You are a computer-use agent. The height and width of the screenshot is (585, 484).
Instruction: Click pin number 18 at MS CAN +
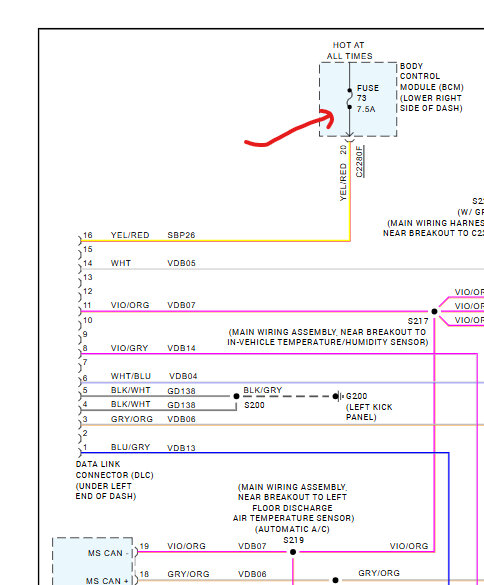[144, 574]
